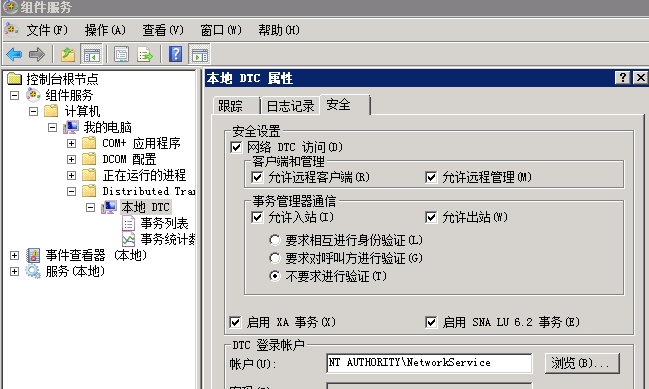This screenshot has height=389, width=649.
Task: Toggle 允许出站 checkbox
Action: (431, 217)
